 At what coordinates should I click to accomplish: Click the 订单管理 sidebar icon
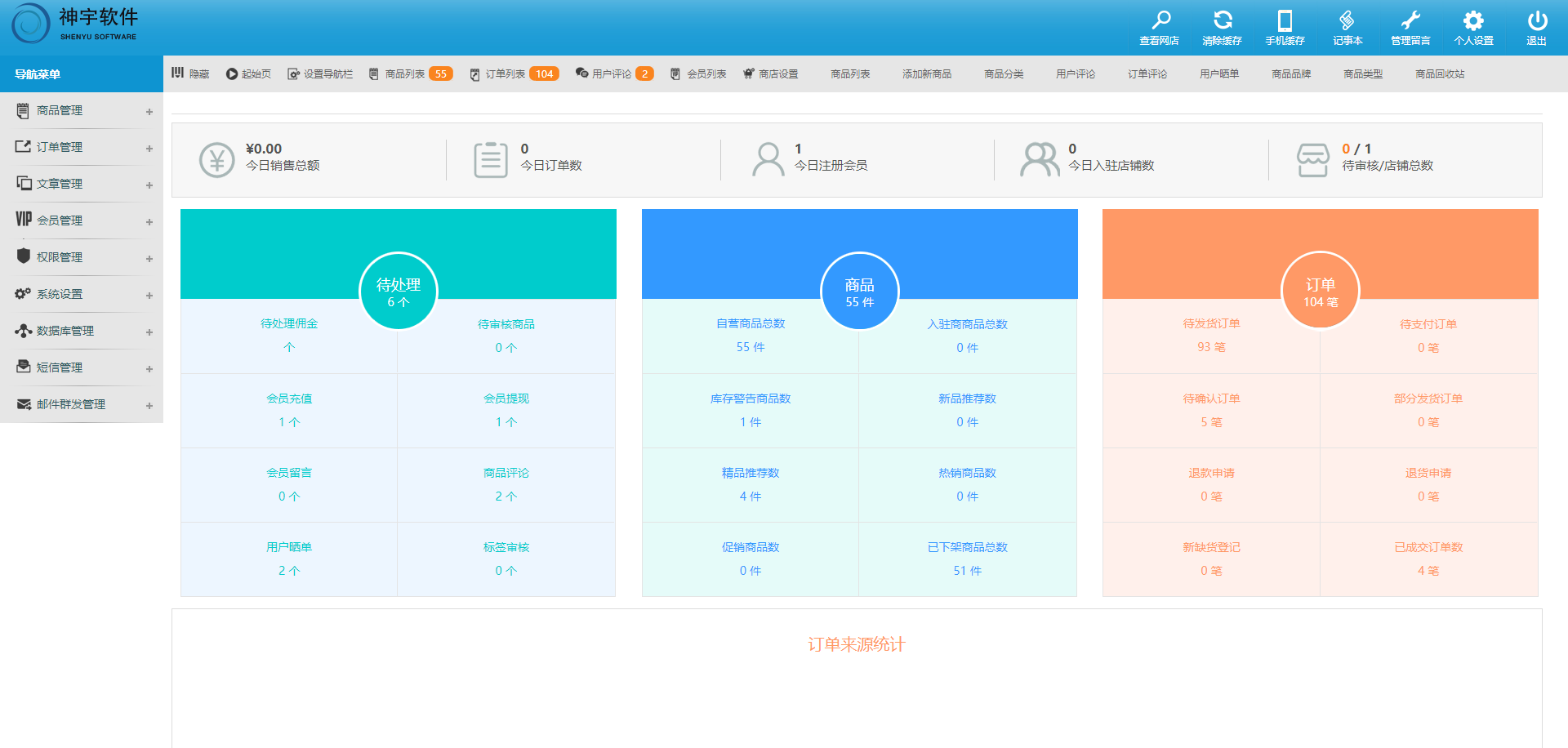(x=23, y=147)
